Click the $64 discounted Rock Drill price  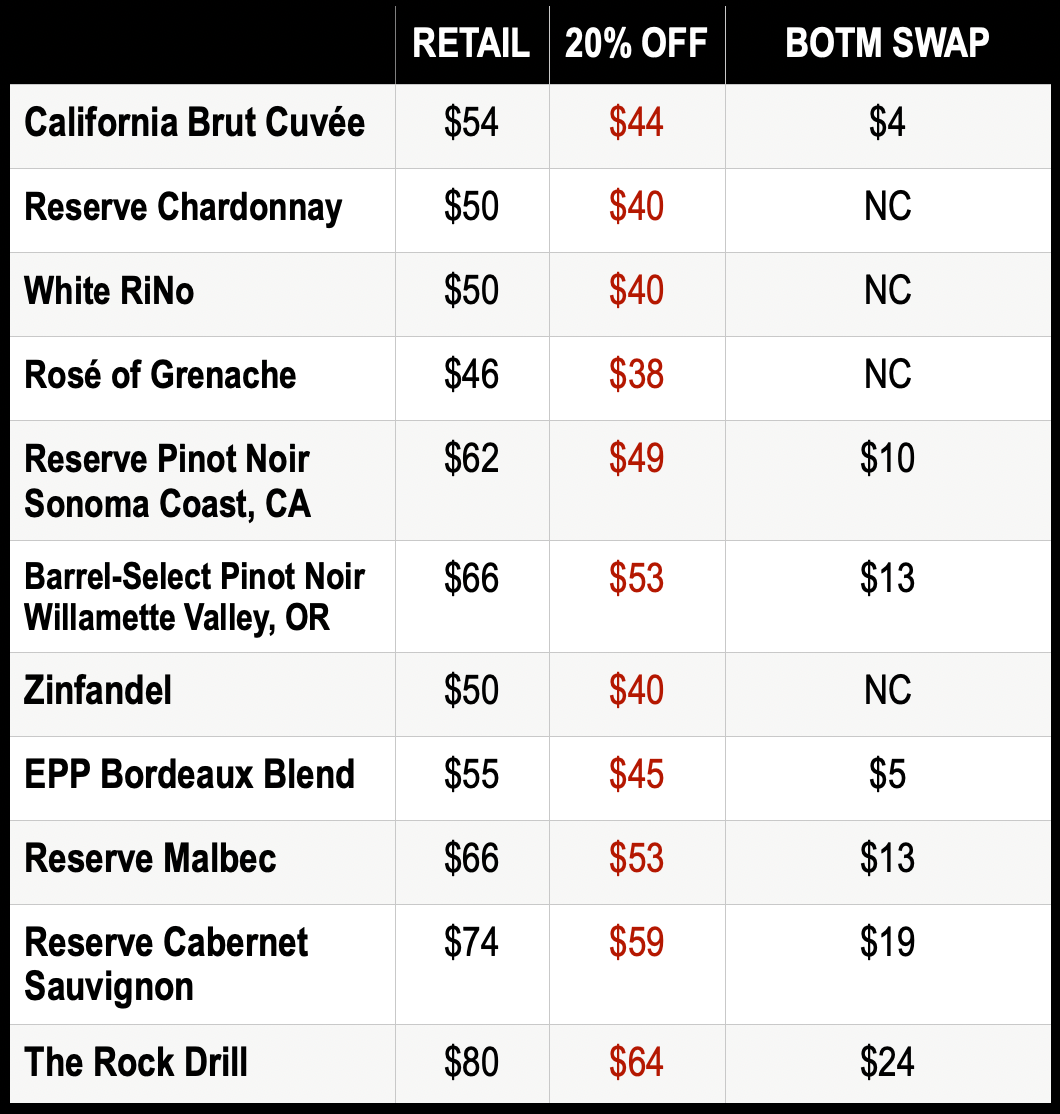click(x=636, y=1062)
